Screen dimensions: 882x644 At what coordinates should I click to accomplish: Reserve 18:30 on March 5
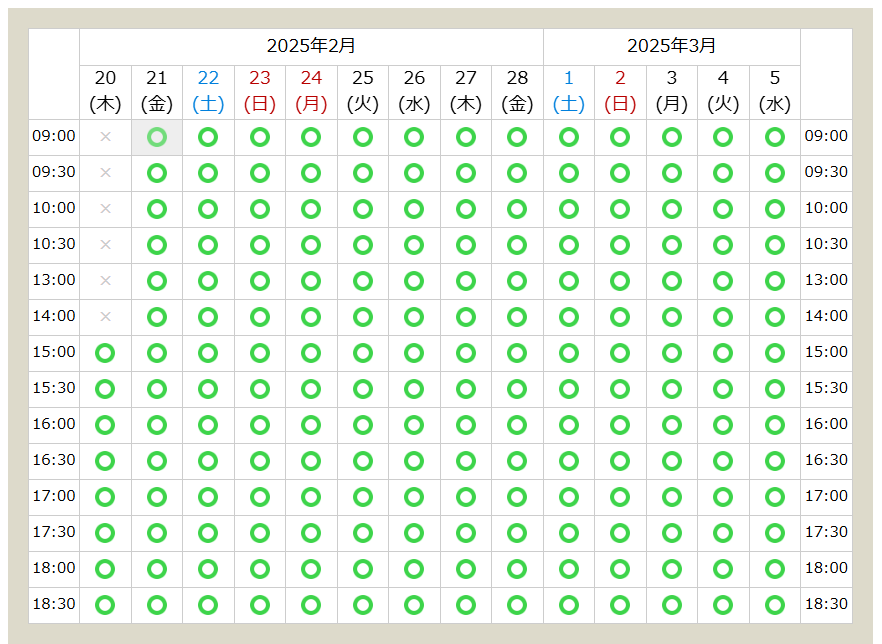774,605
